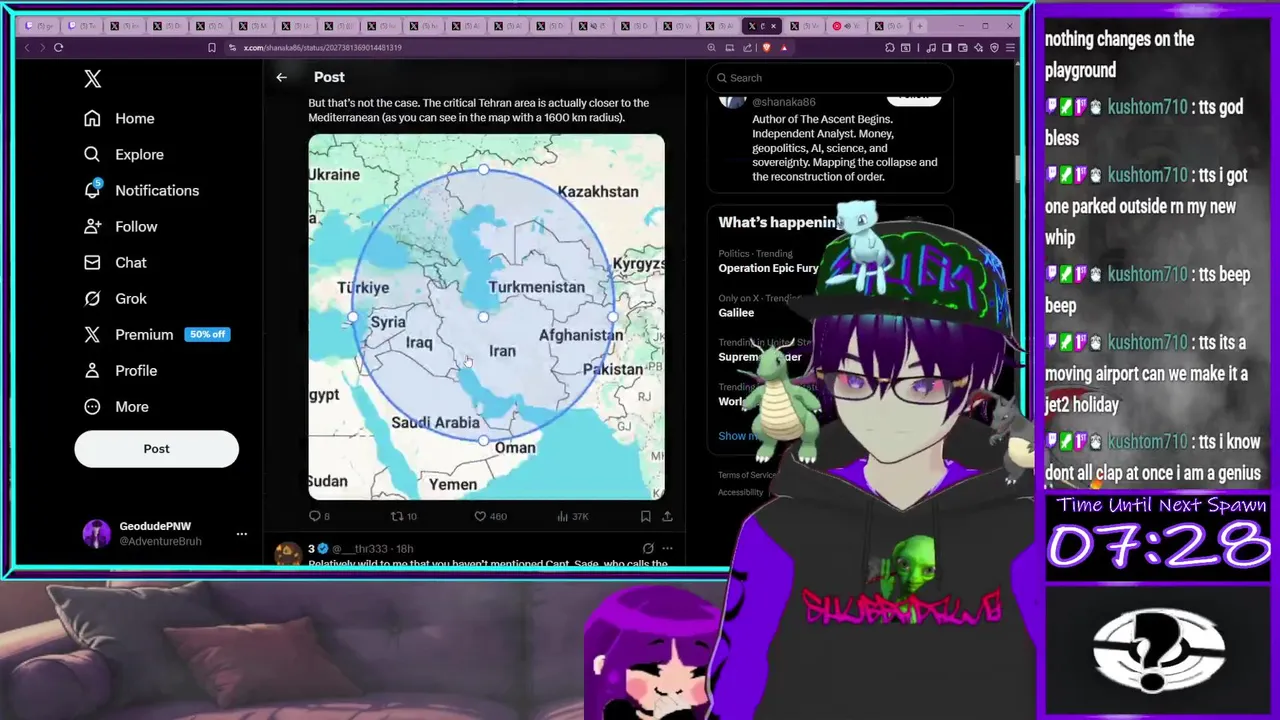
Task: Click the browser Forward arrow
Action: click(x=42, y=47)
